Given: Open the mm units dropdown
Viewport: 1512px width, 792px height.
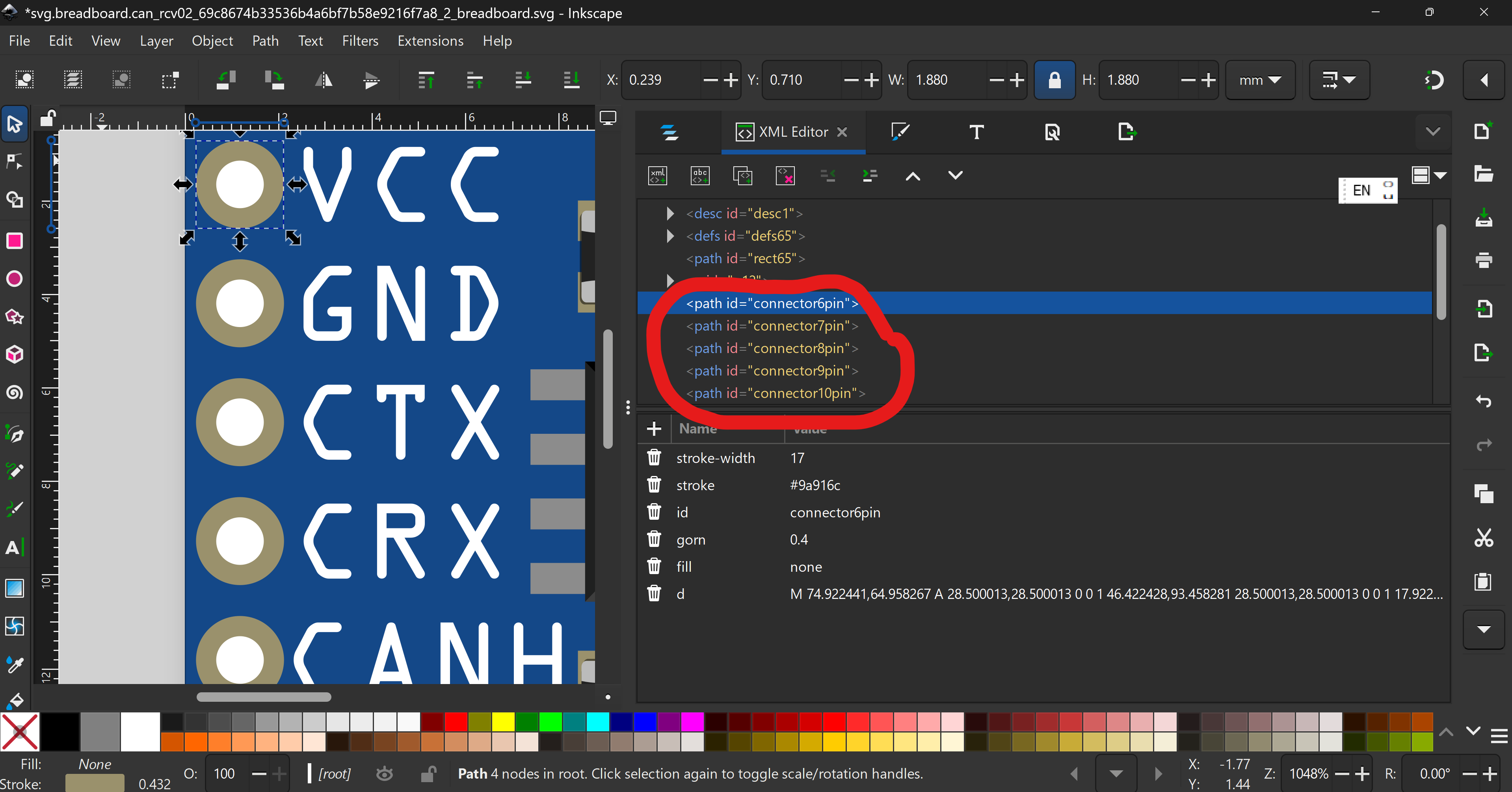Looking at the screenshot, I should [1260, 80].
